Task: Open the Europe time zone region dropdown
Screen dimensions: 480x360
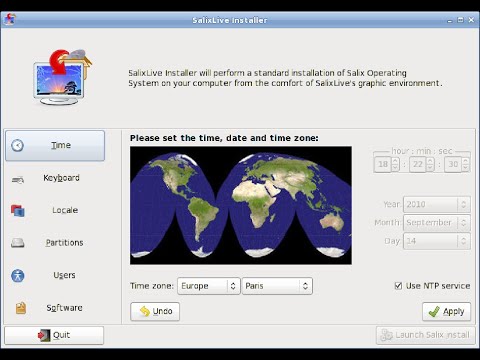Action: 209,286
